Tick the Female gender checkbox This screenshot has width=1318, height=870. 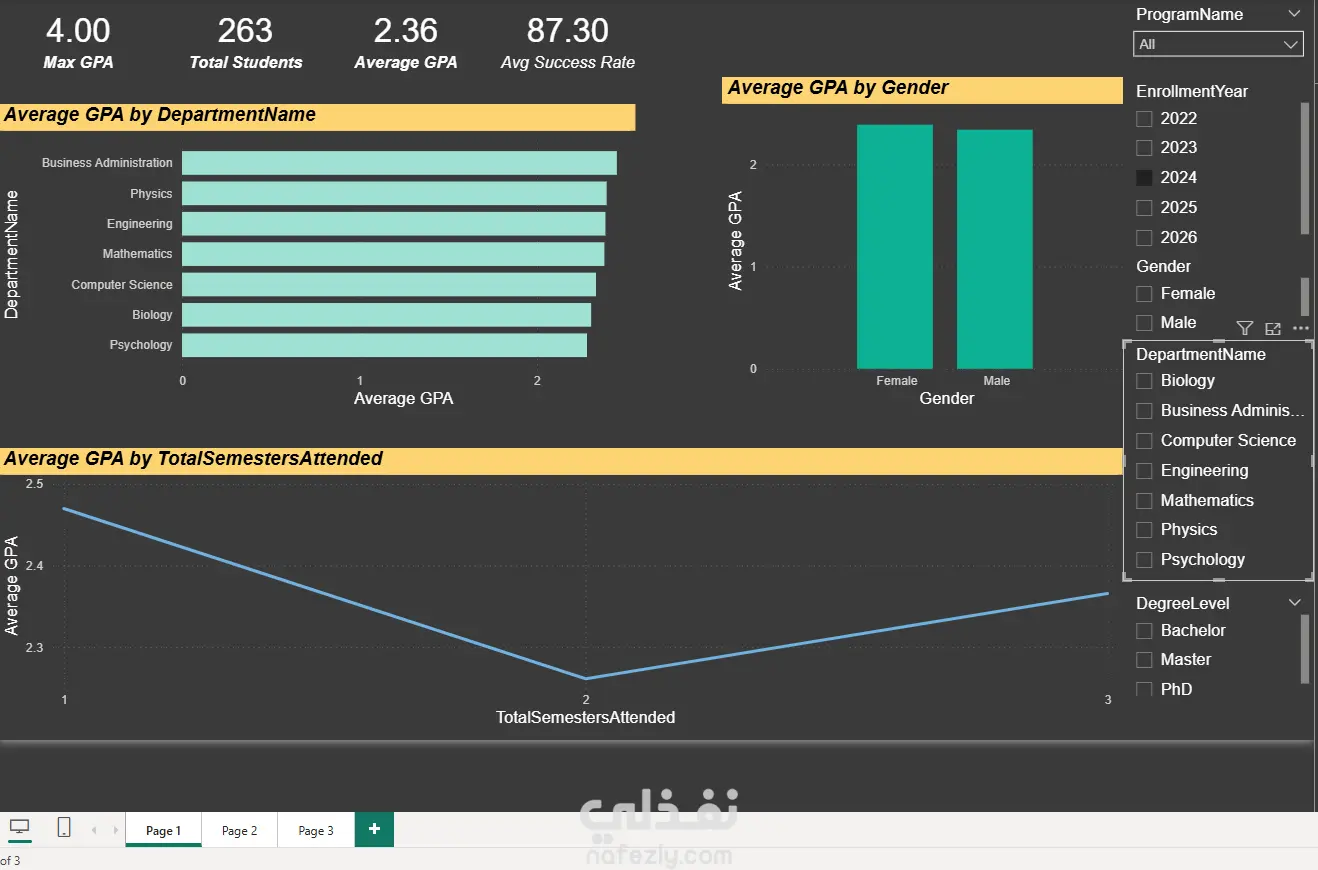point(1144,294)
